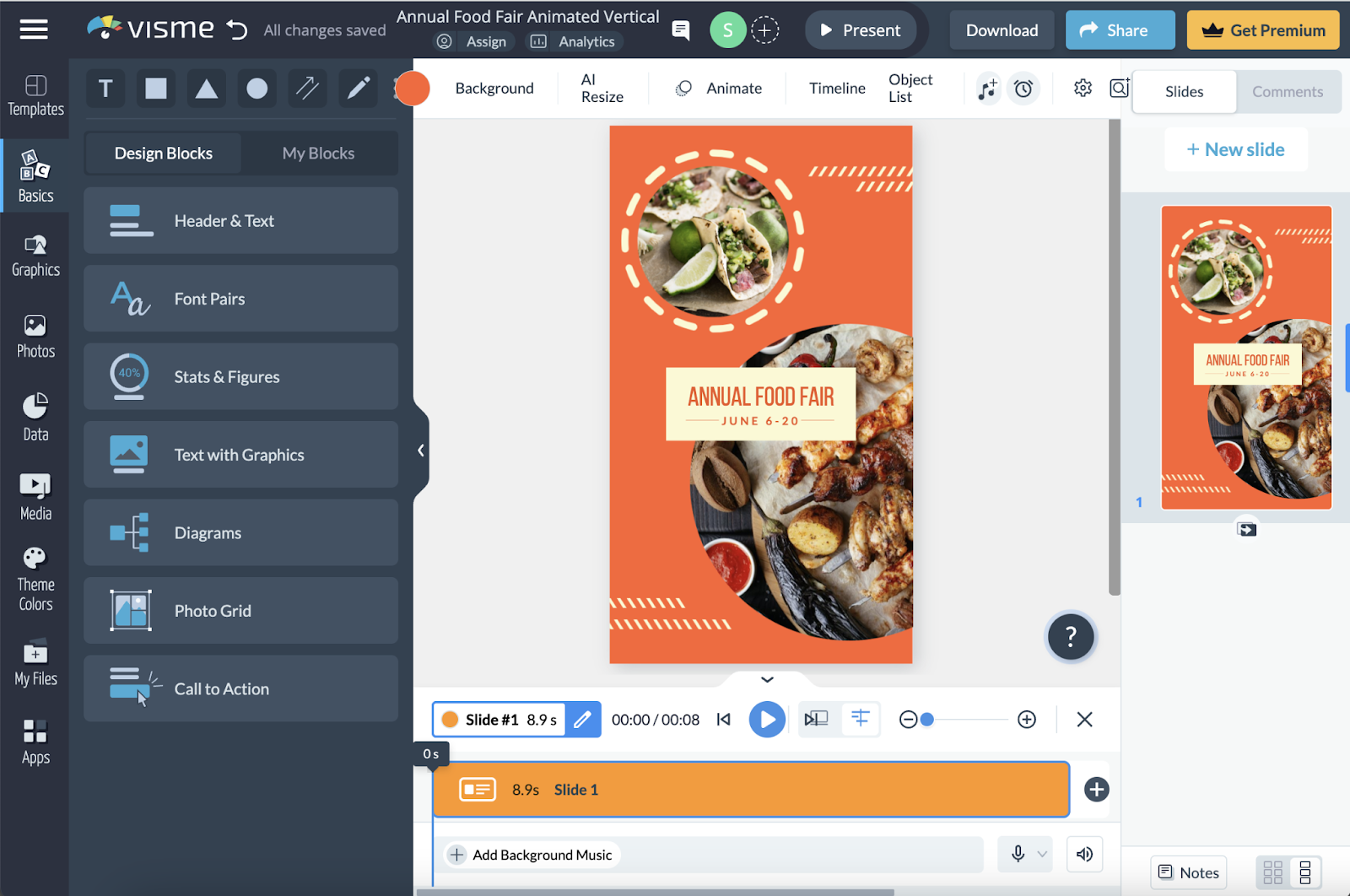The height and width of the screenshot is (896, 1350).
Task: Add a New slide
Action: 1235,149
